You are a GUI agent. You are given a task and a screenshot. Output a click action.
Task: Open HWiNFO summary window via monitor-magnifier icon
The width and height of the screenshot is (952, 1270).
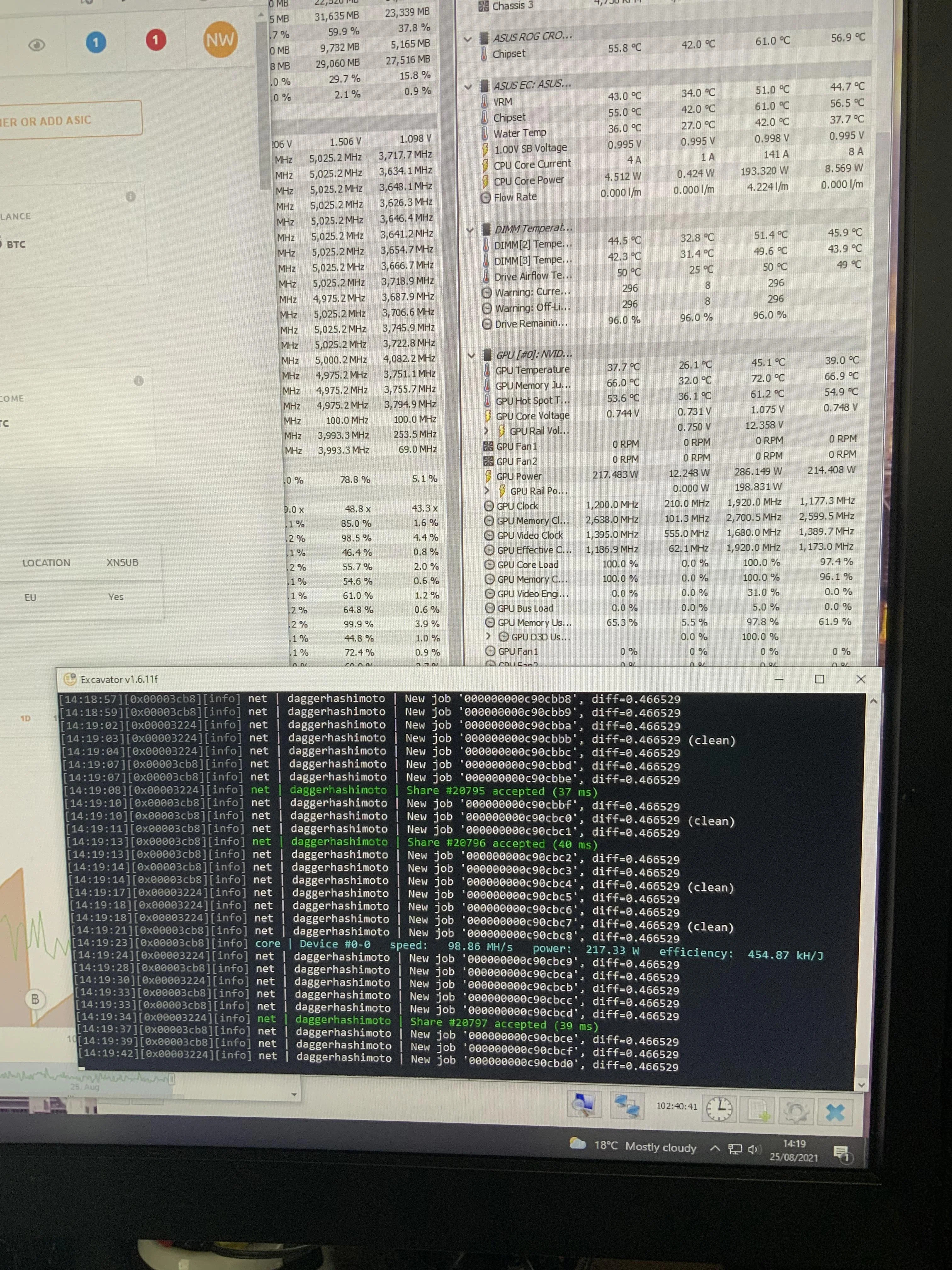tap(584, 1104)
